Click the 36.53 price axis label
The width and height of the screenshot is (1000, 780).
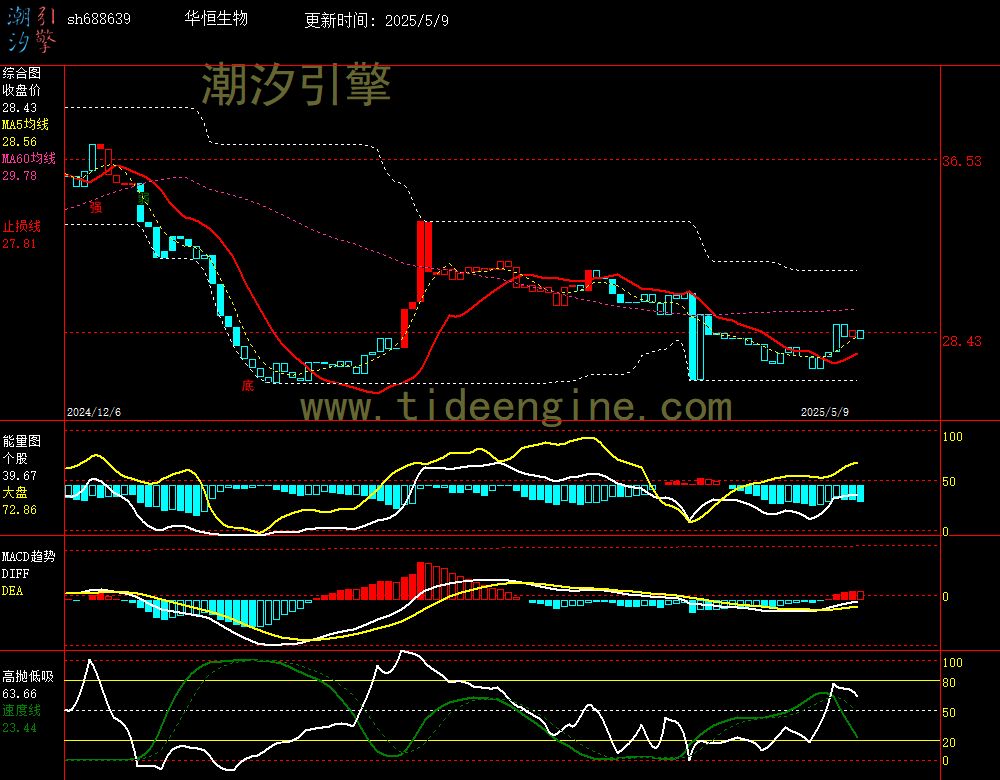962,161
